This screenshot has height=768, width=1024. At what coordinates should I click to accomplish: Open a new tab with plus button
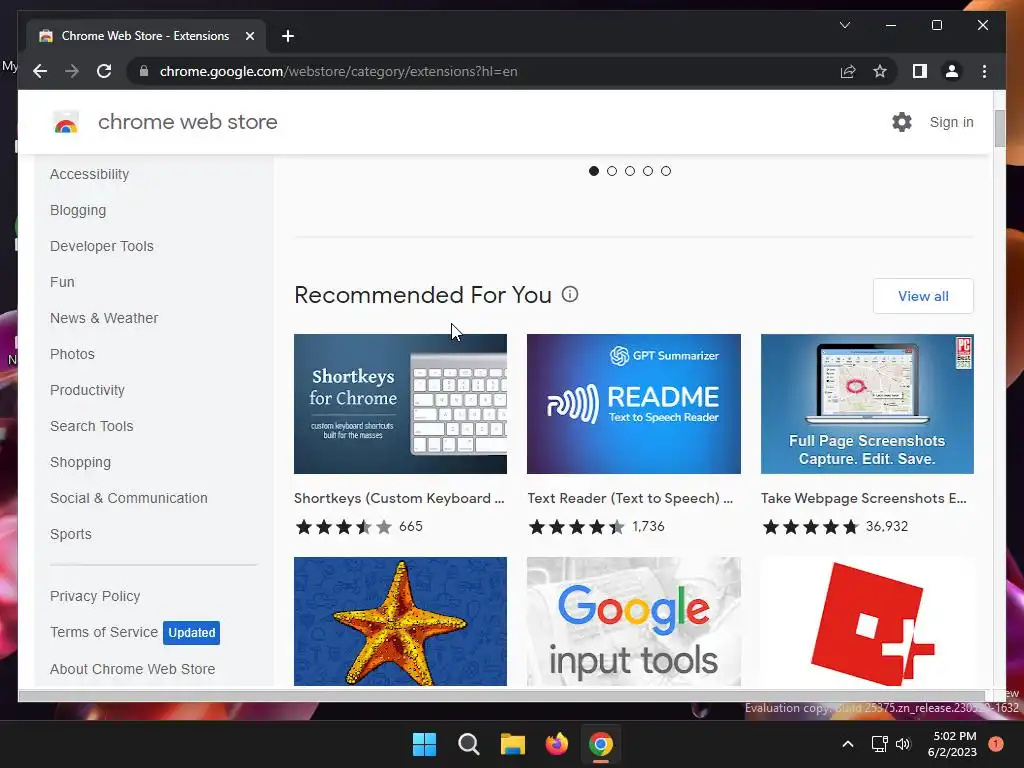click(x=287, y=36)
